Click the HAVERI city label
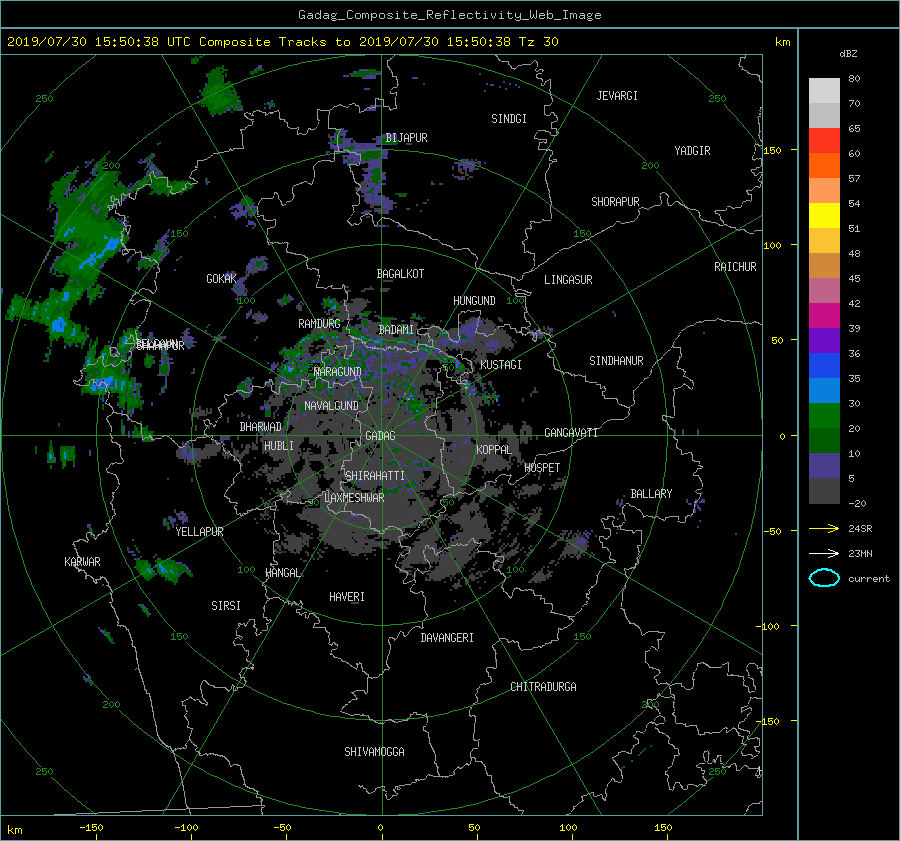The width and height of the screenshot is (900, 841). pyautogui.click(x=347, y=596)
